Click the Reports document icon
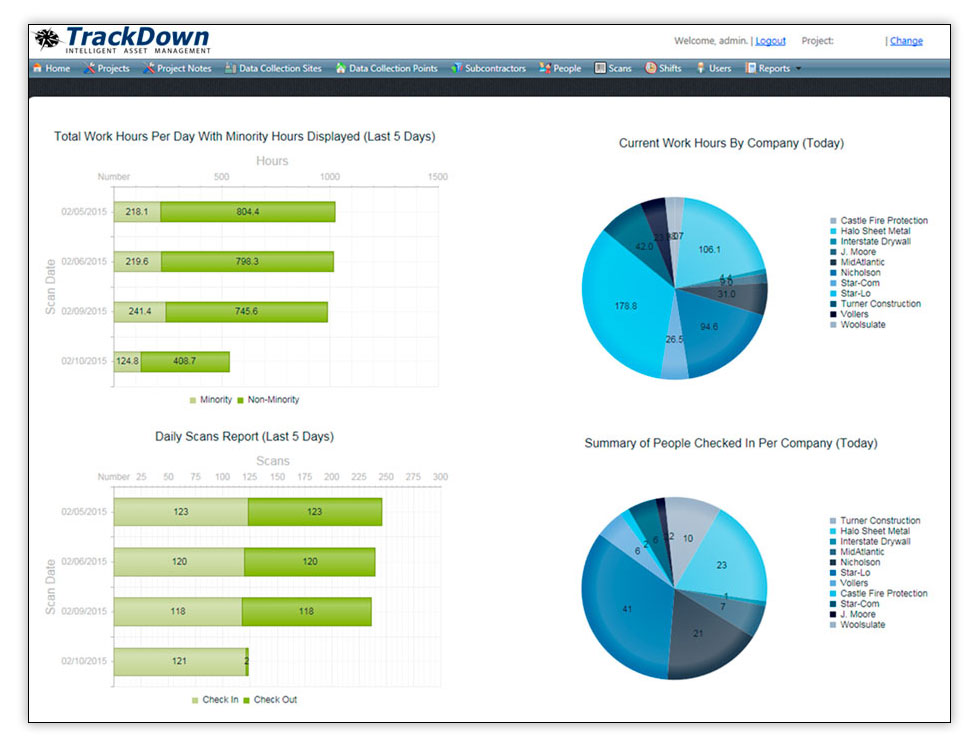 [751, 68]
